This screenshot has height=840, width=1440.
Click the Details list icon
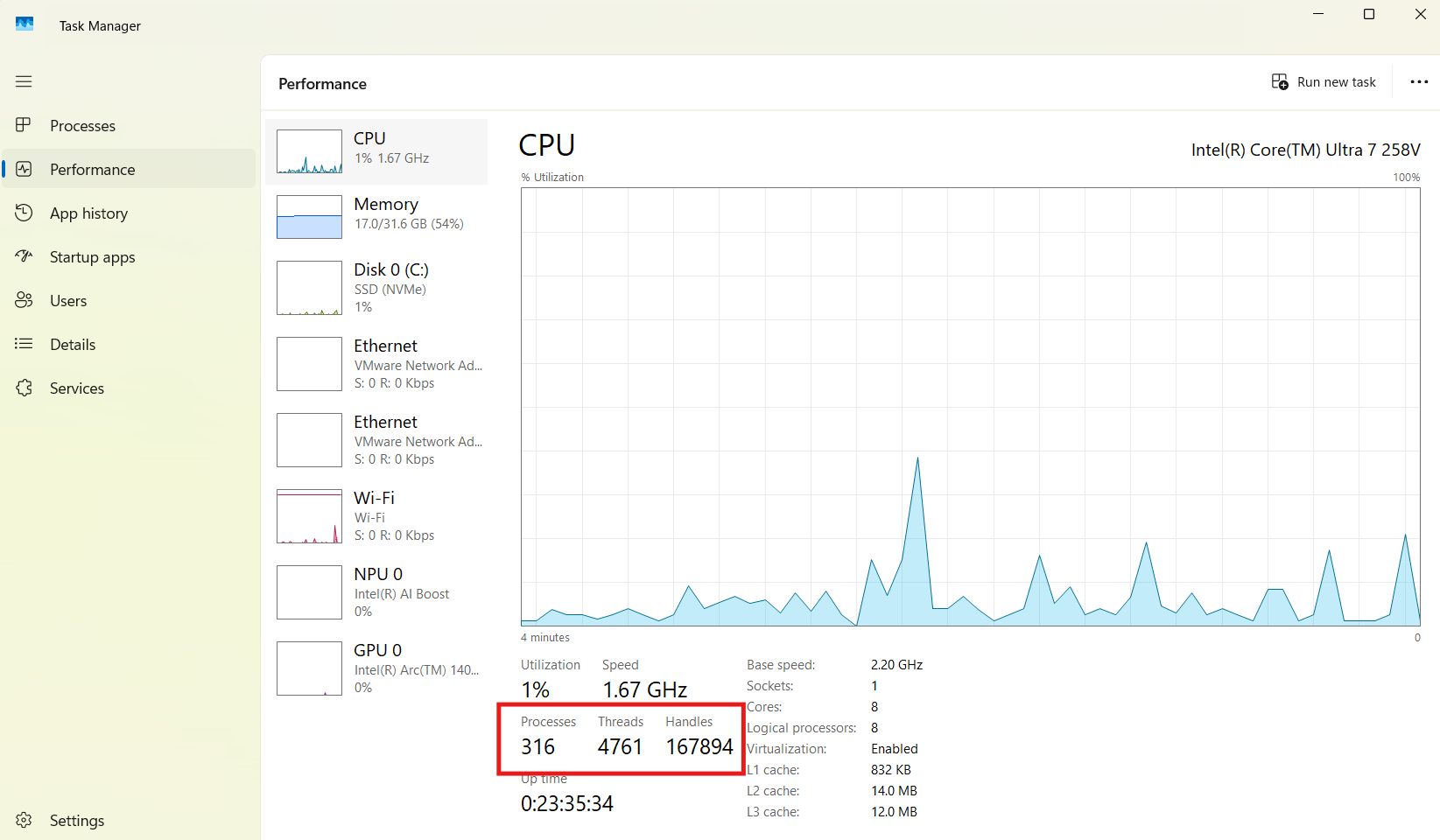24,344
